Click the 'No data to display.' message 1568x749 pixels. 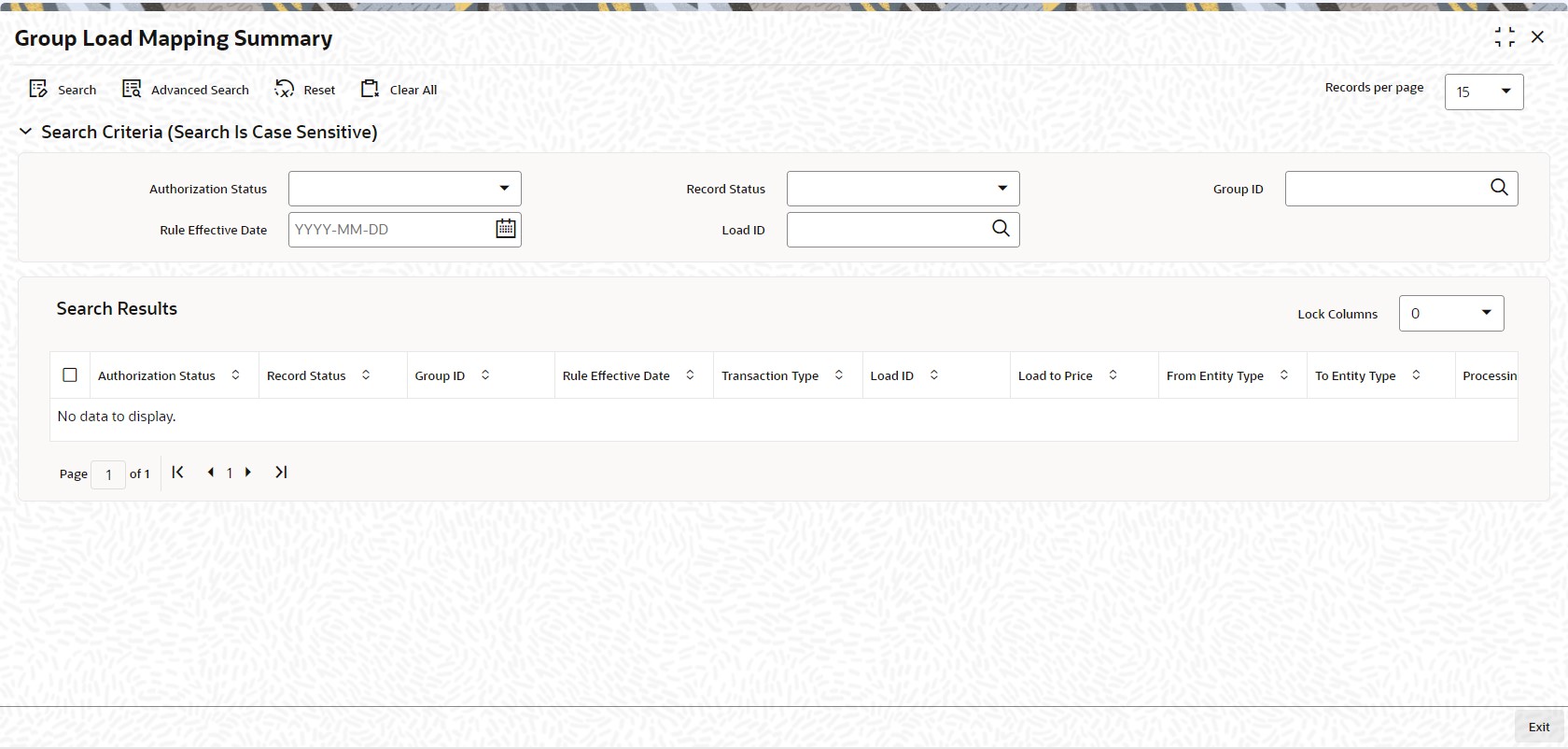pos(117,417)
